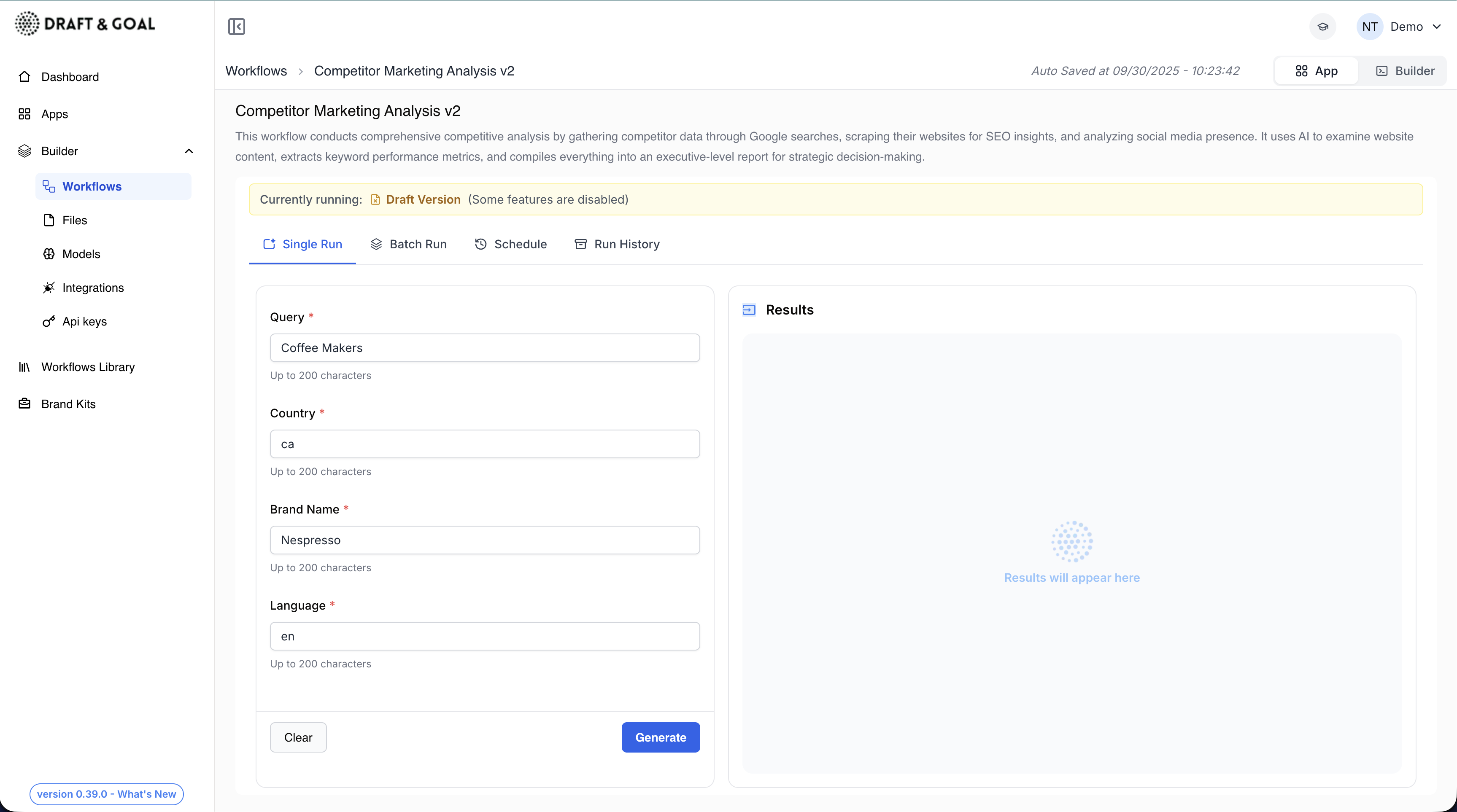The height and width of the screenshot is (812, 1457).
Task: Click the Brand Name input field
Action: click(485, 540)
